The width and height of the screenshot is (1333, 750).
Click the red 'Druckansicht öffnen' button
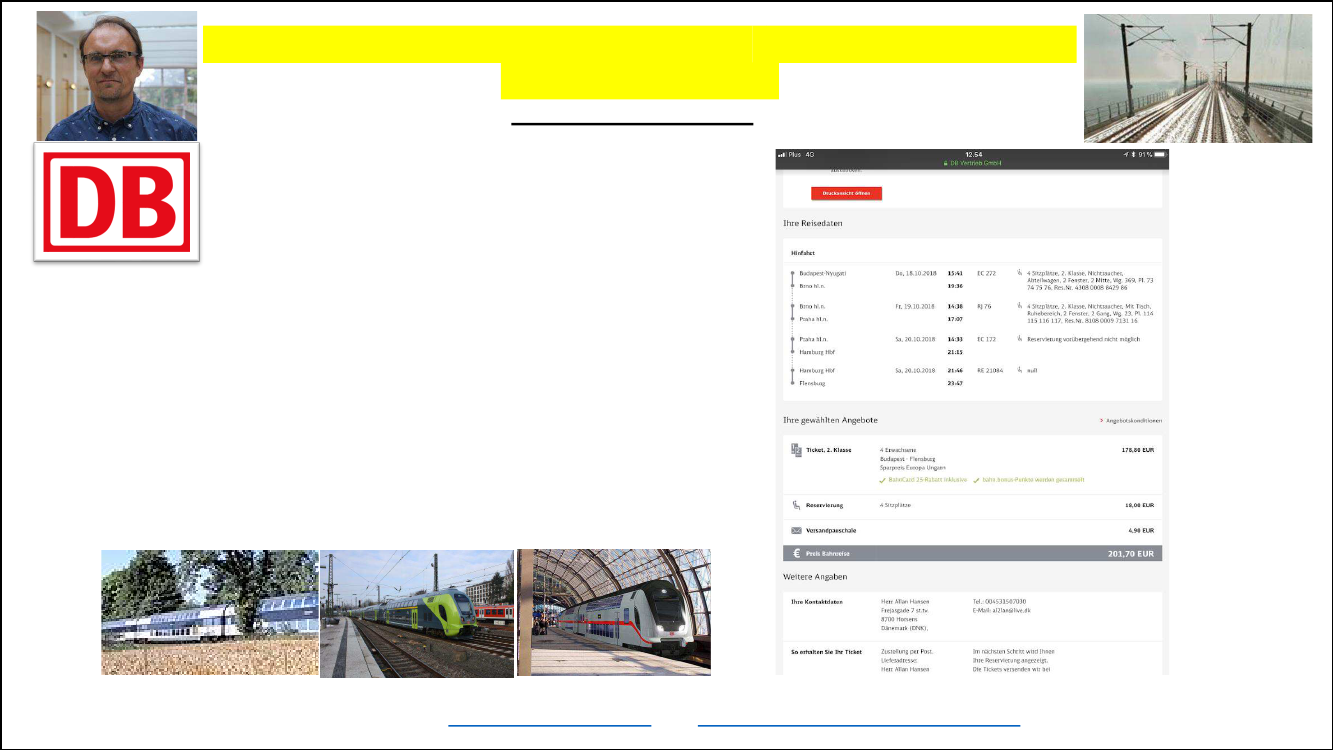point(846,193)
